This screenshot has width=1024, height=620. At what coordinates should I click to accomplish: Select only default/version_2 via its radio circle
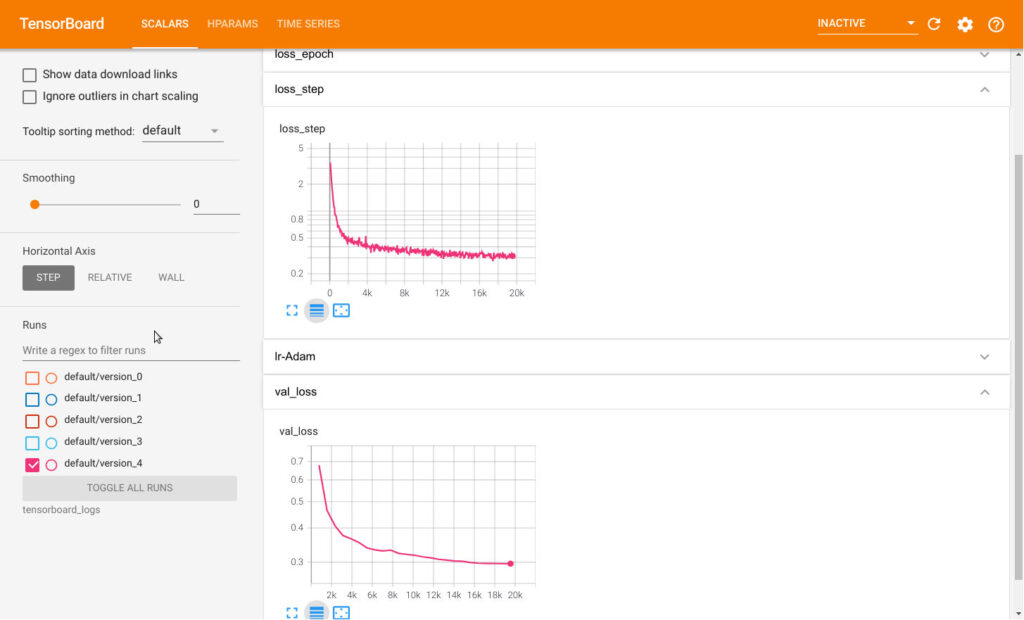pyautogui.click(x=51, y=421)
